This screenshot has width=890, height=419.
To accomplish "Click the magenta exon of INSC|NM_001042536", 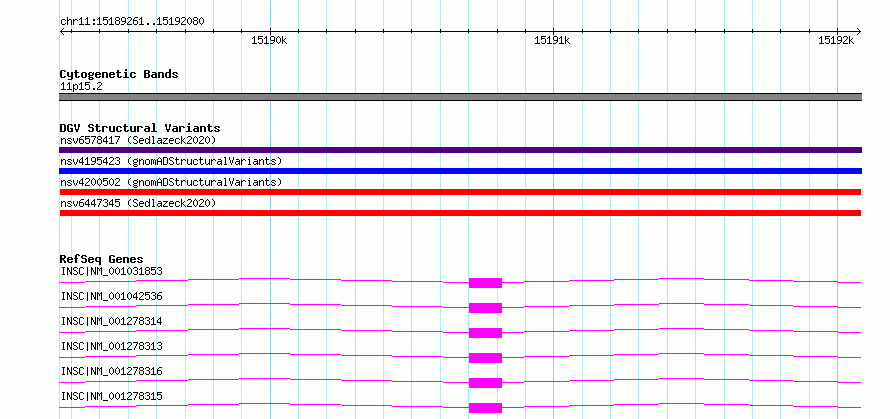I will 485,308.
